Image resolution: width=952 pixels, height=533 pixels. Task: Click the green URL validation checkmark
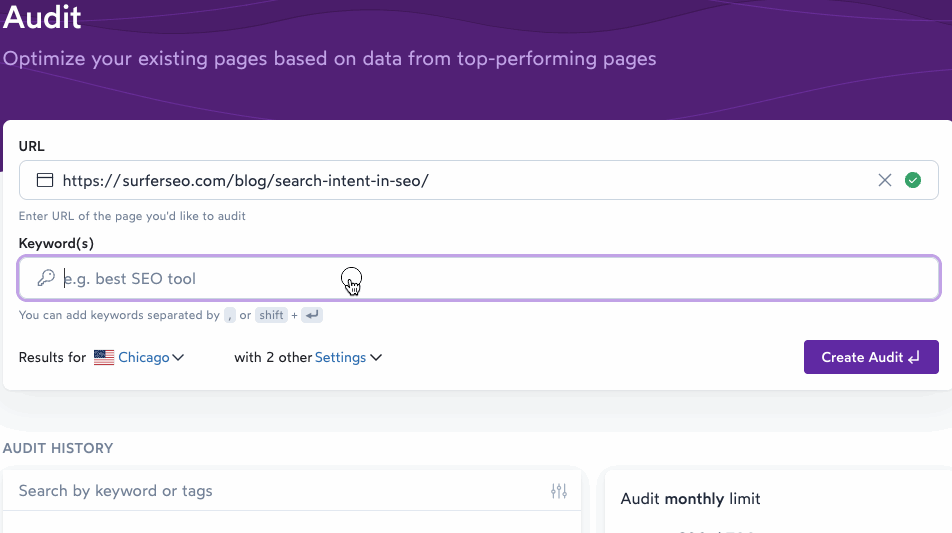click(x=912, y=180)
